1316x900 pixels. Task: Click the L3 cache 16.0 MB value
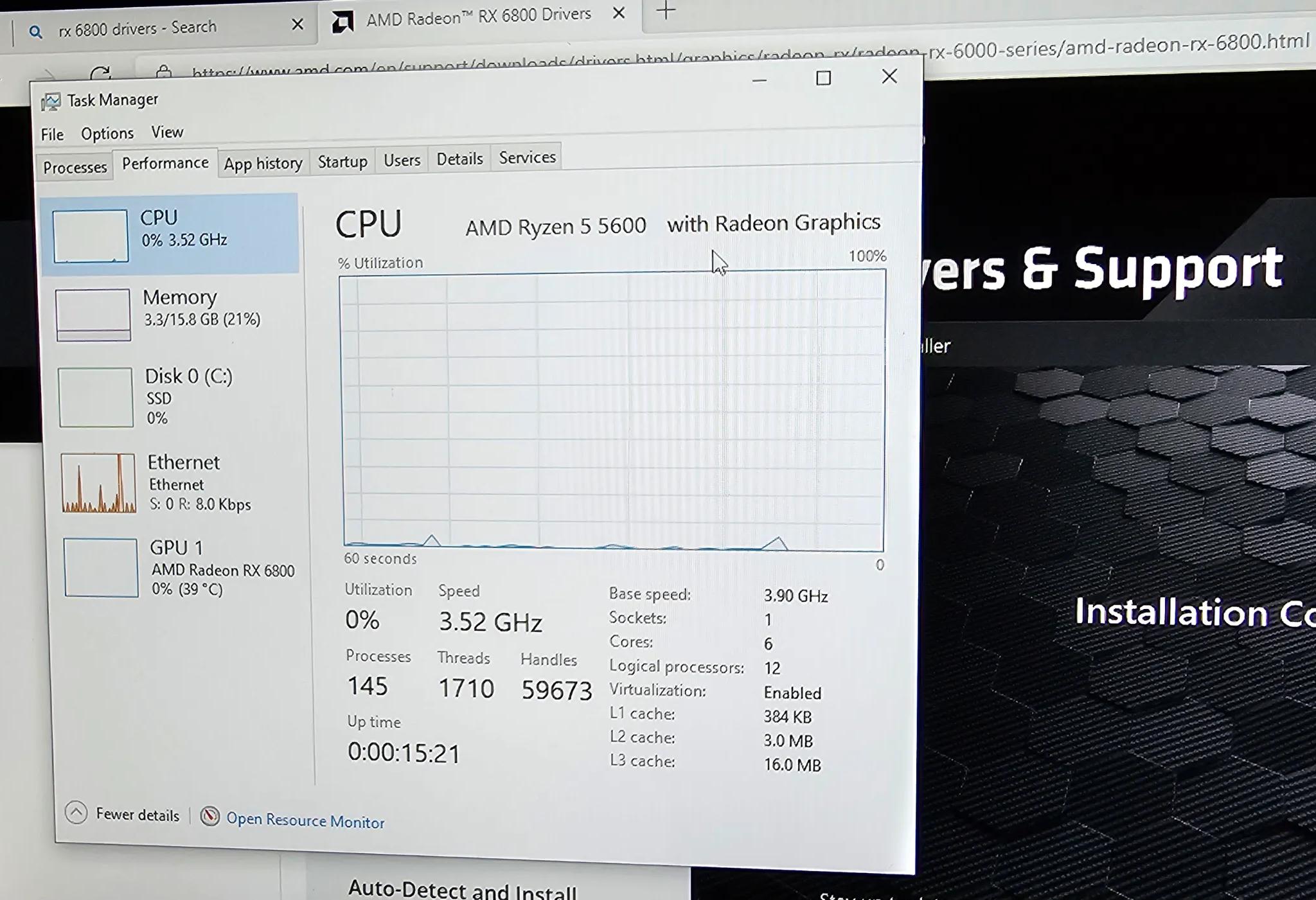coord(792,765)
